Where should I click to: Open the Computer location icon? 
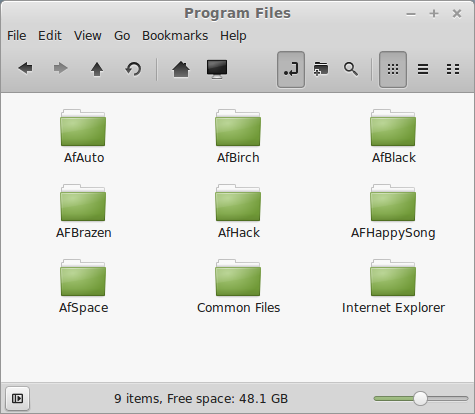coord(217,69)
